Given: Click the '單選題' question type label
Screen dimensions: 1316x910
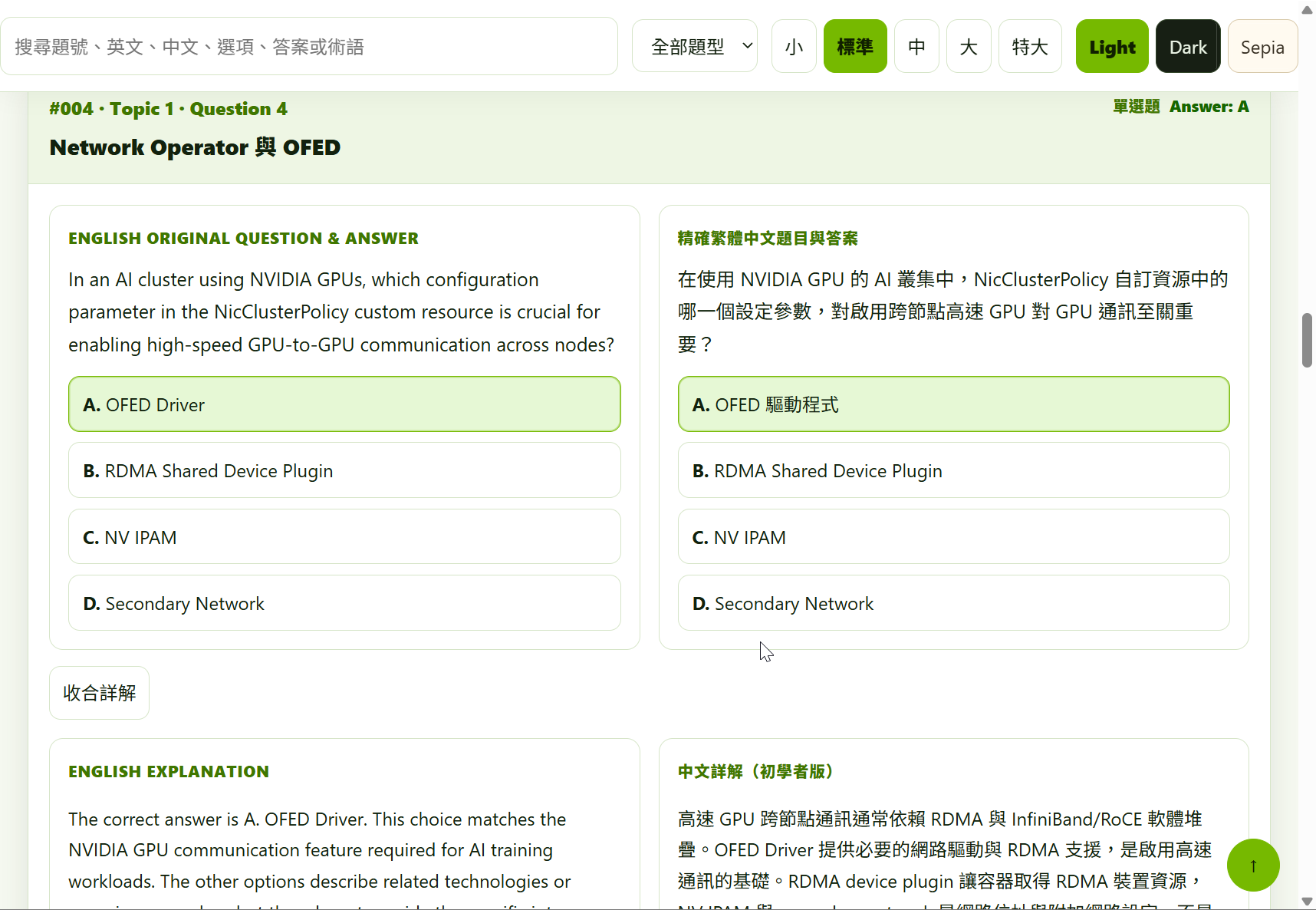Looking at the screenshot, I should point(1137,107).
